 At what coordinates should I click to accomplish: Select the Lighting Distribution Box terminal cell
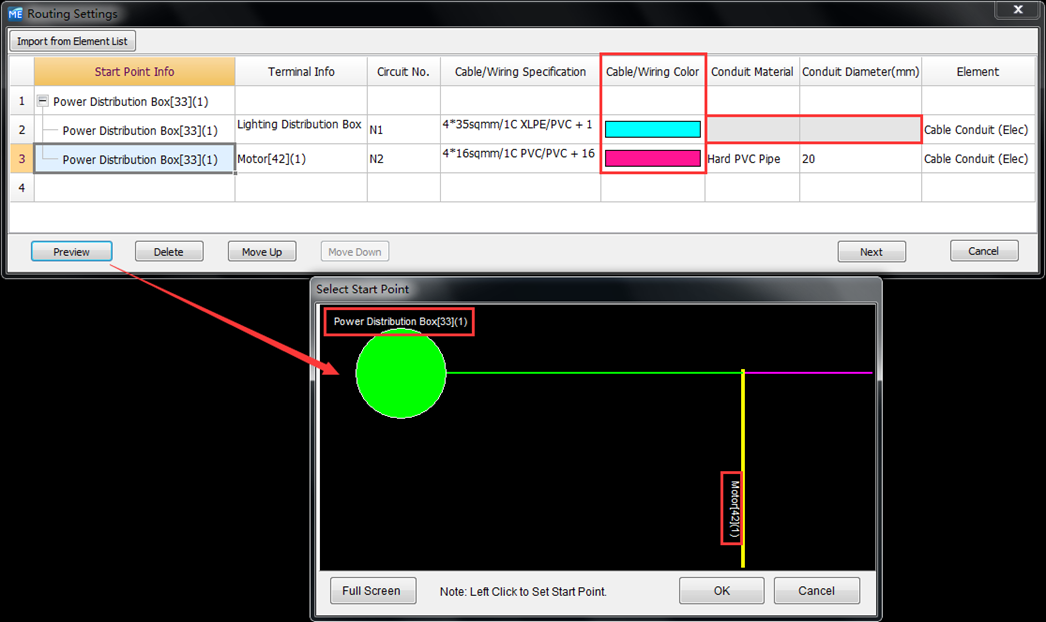coord(300,125)
